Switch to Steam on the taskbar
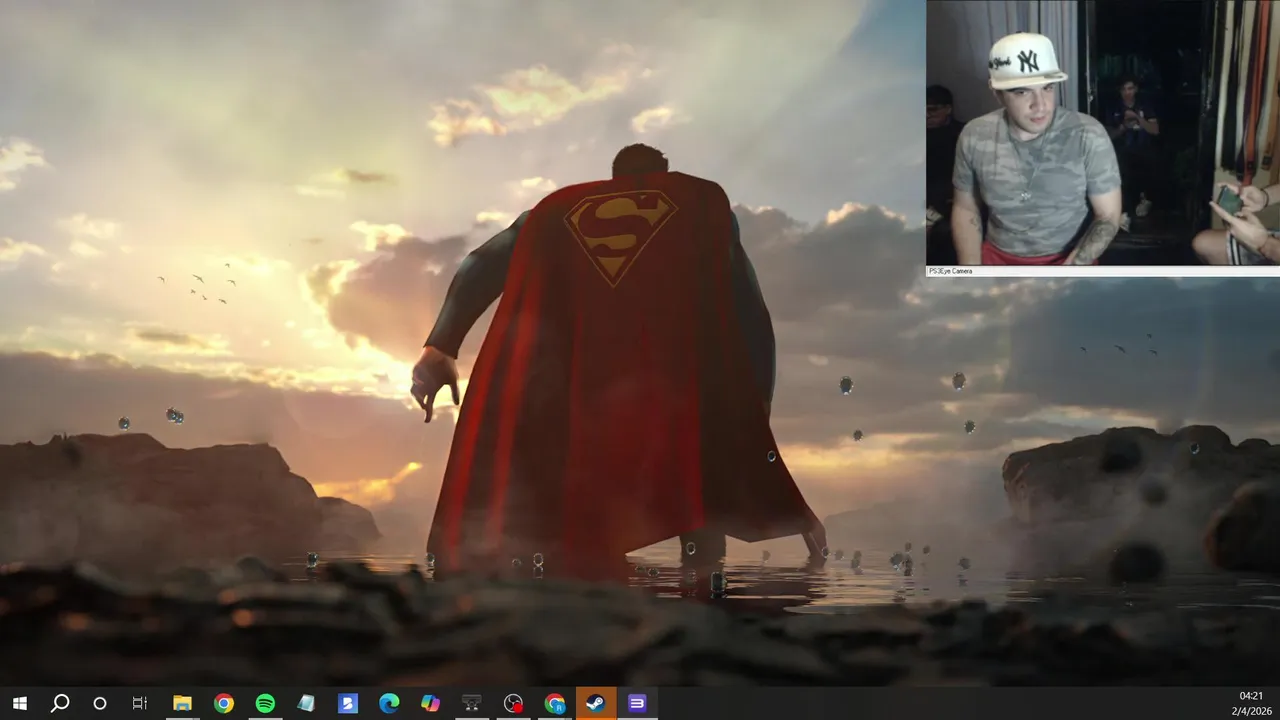The height and width of the screenshot is (720, 1280). click(x=595, y=704)
